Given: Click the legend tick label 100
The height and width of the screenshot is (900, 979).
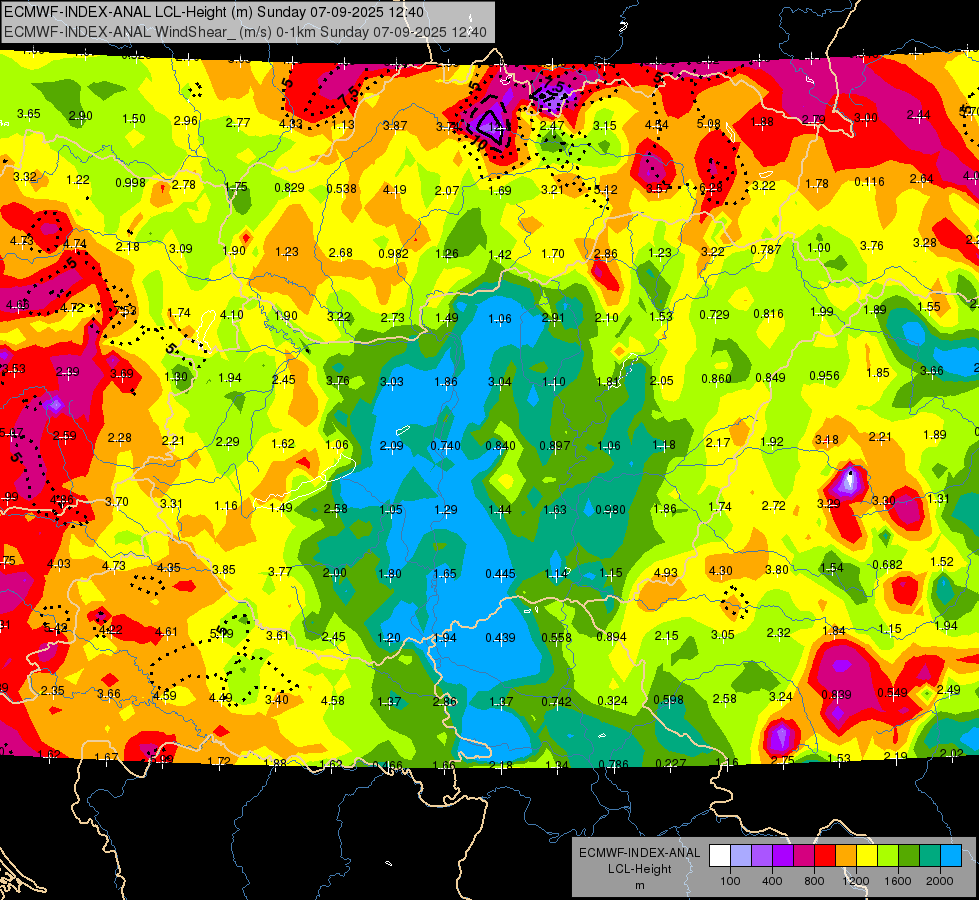Looking at the screenshot, I should tap(730, 881).
